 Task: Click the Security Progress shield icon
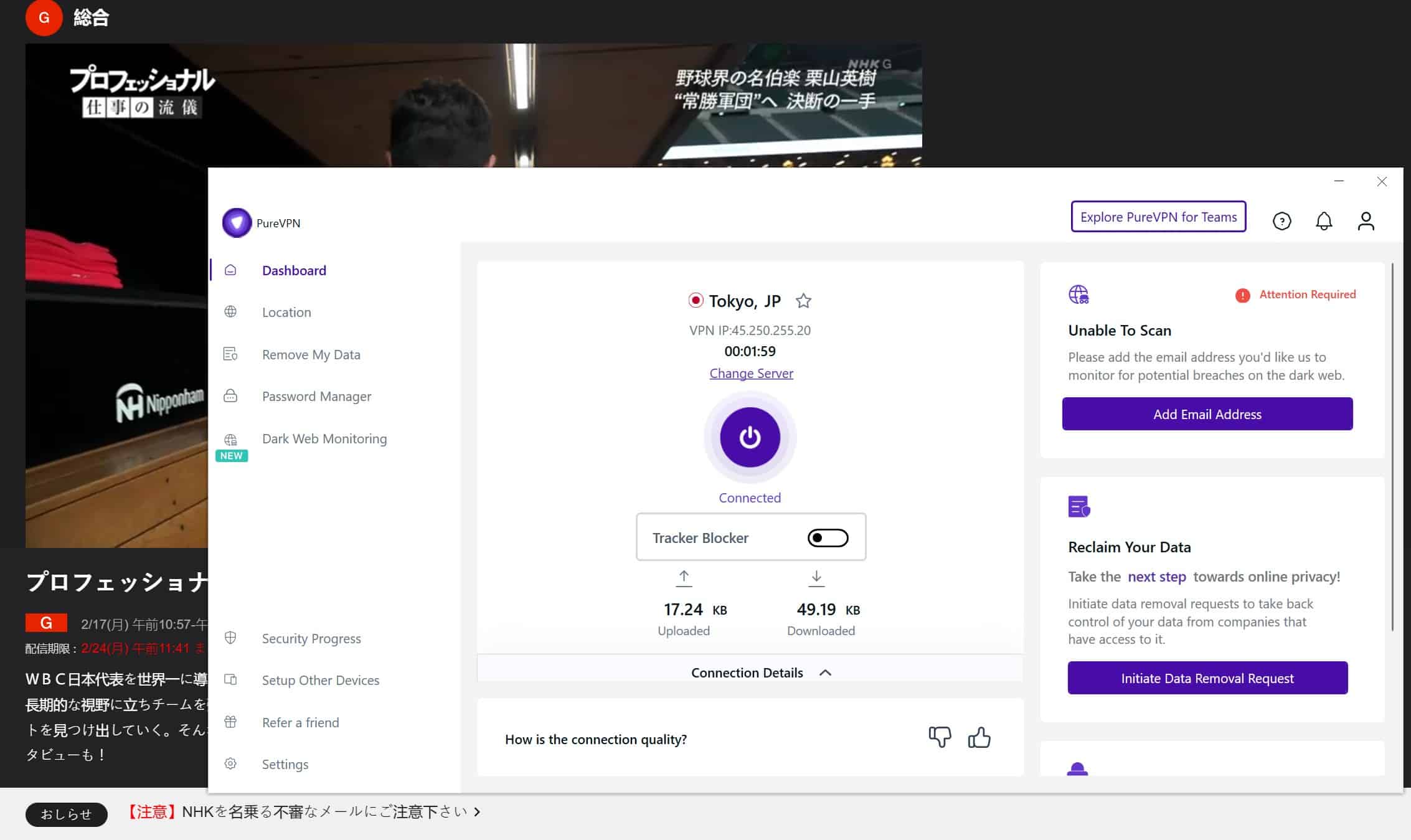click(230, 638)
